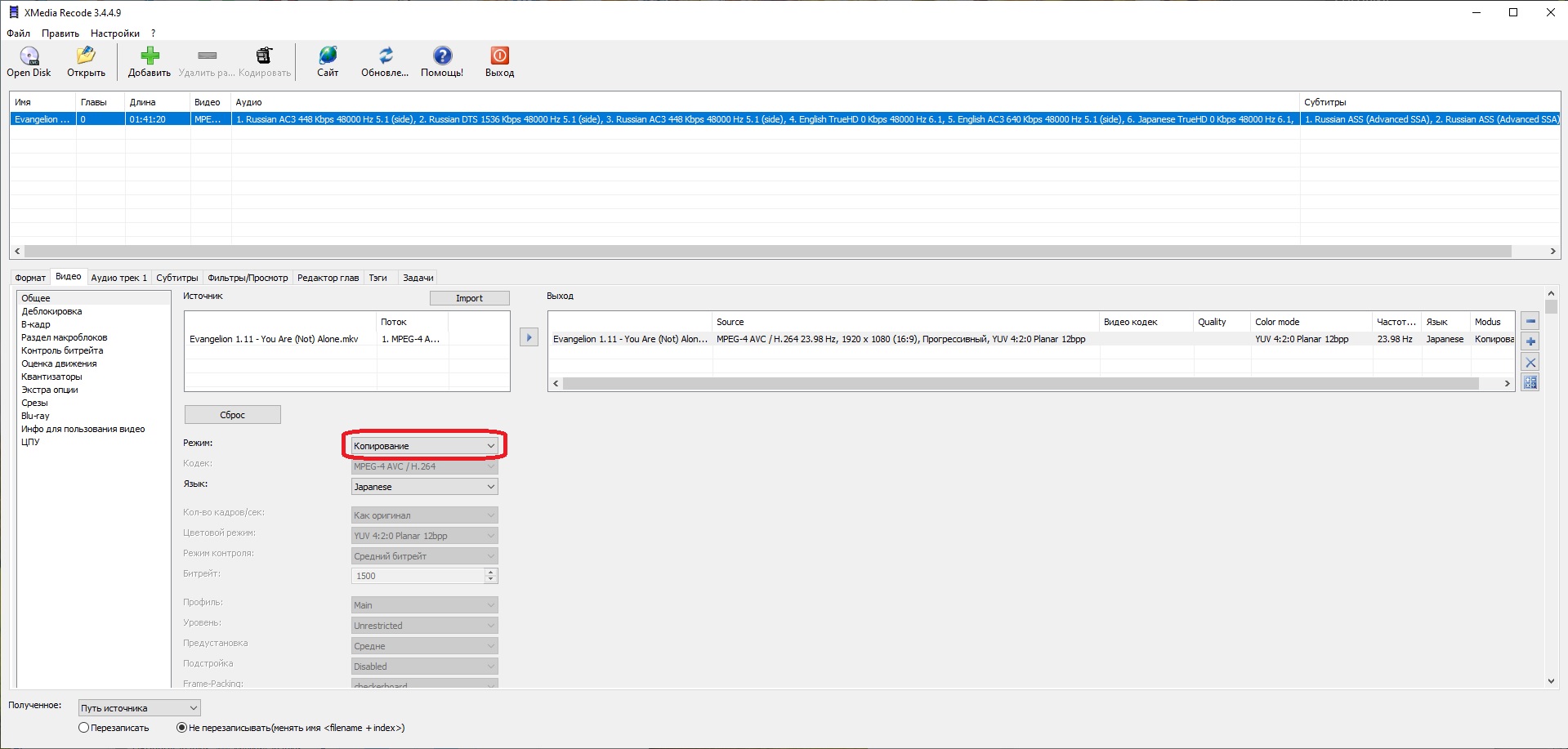Open the Режим dropdown showing Копирование
This screenshot has height=749, width=1568.
(424, 446)
